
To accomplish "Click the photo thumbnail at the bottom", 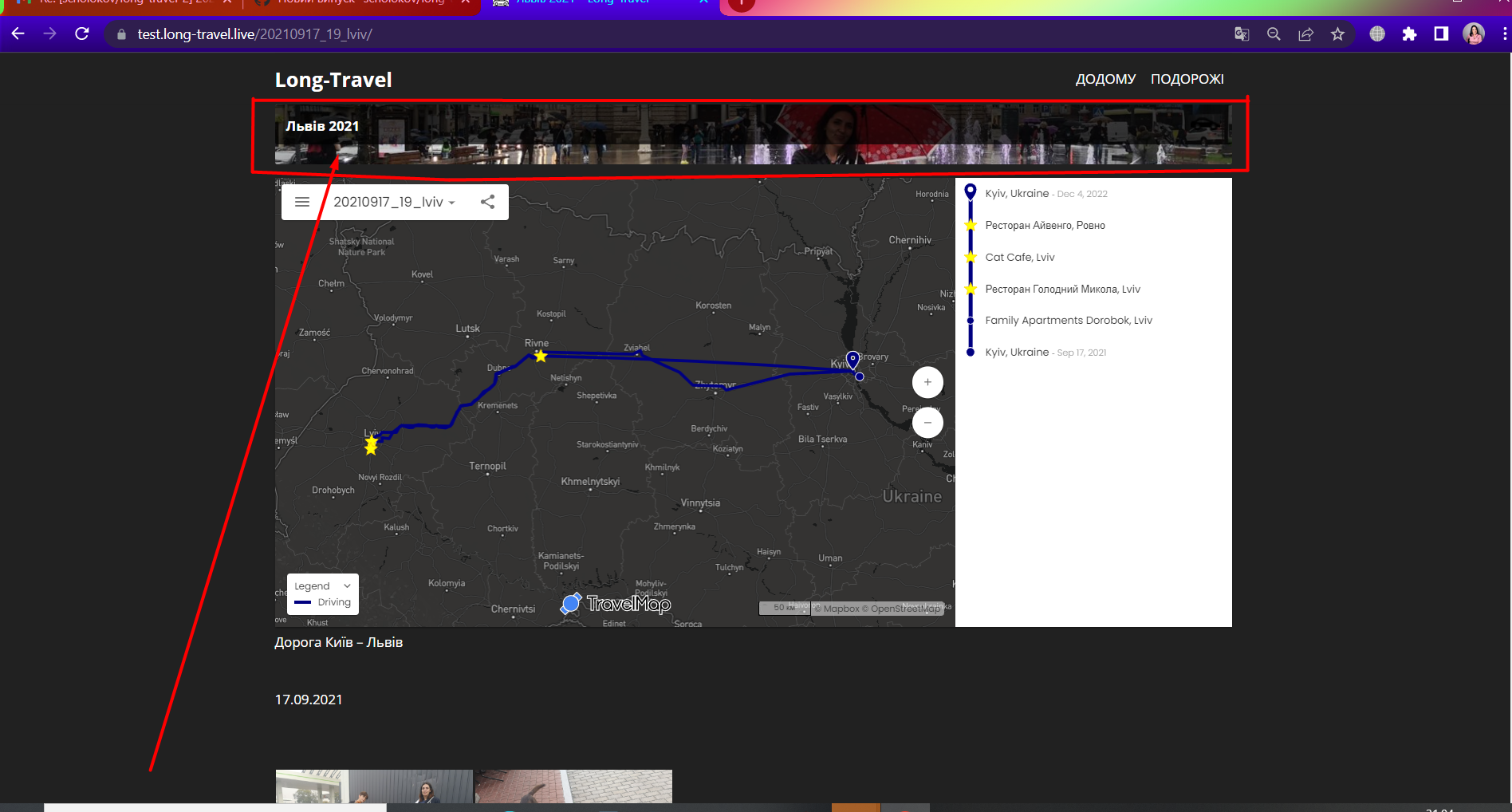I will pos(373,790).
